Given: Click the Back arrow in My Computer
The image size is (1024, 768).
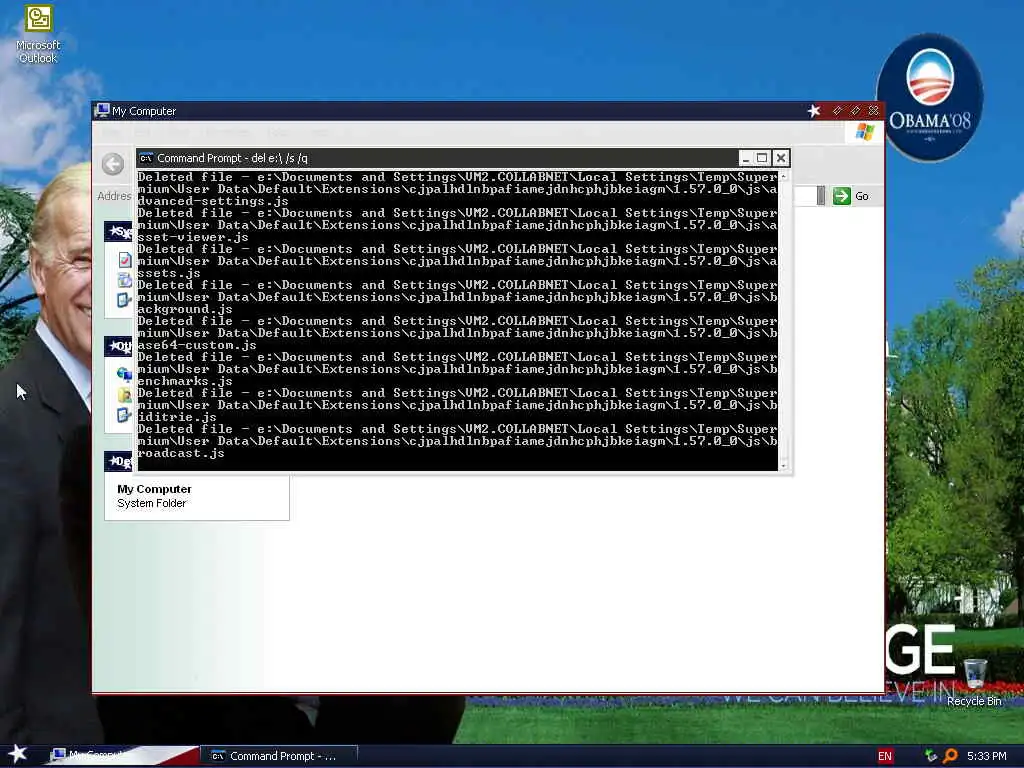Looking at the screenshot, I should [113, 164].
